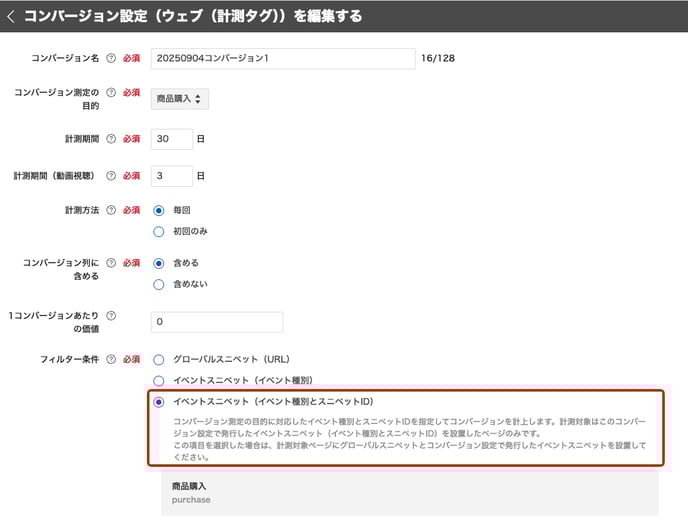This screenshot has width=688, height=527.
Task: Open help icon for 計測期間
Action: [x=111, y=139]
